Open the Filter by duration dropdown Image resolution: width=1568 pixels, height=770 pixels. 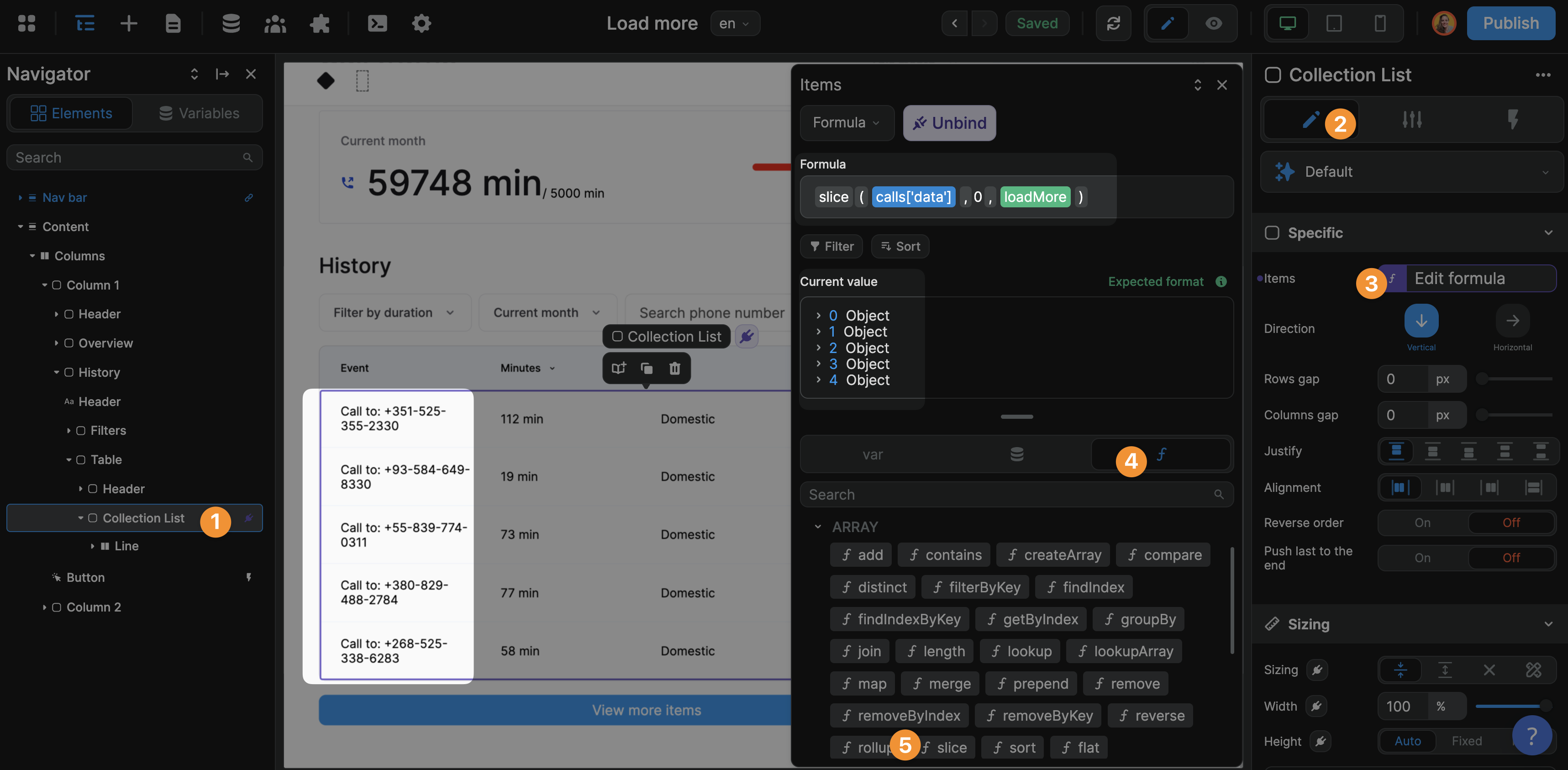[x=395, y=313]
